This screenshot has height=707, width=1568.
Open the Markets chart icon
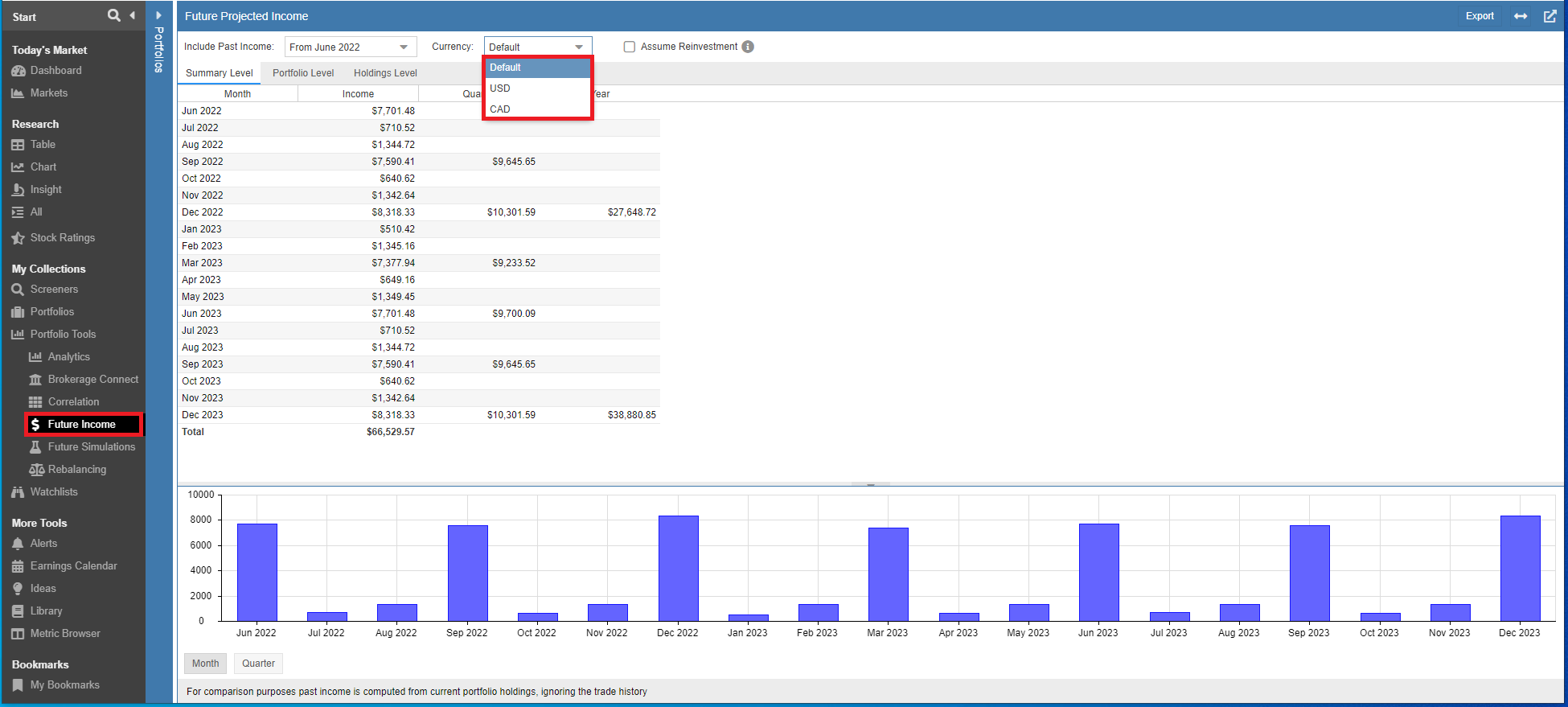[x=18, y=93]
